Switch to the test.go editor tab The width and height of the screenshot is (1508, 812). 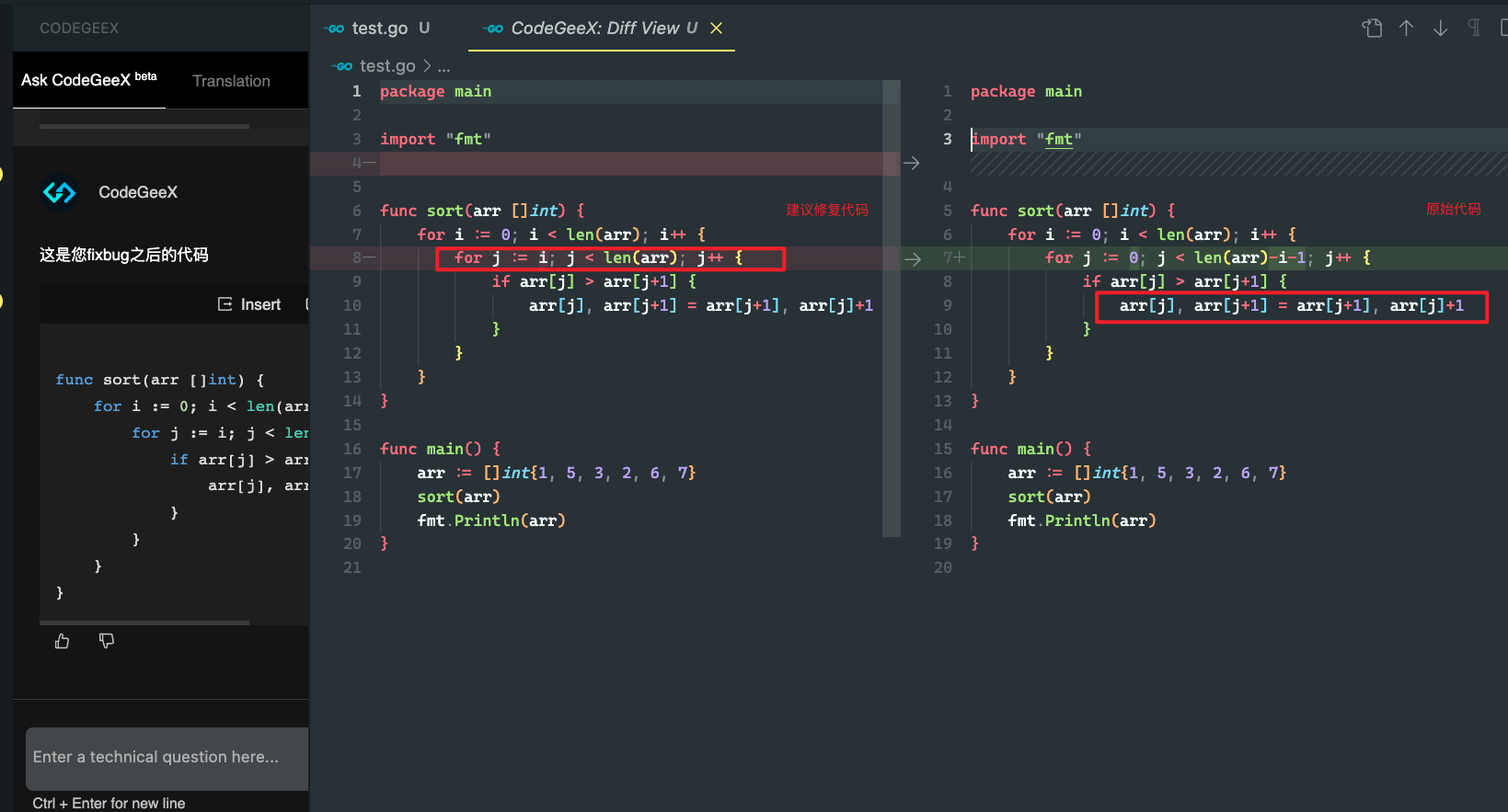pyautogui.click(x=379, y=29)
